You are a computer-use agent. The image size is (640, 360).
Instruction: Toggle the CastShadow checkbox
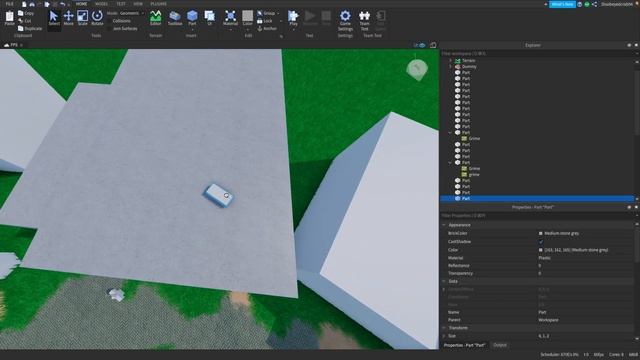[x=541, y=242]
